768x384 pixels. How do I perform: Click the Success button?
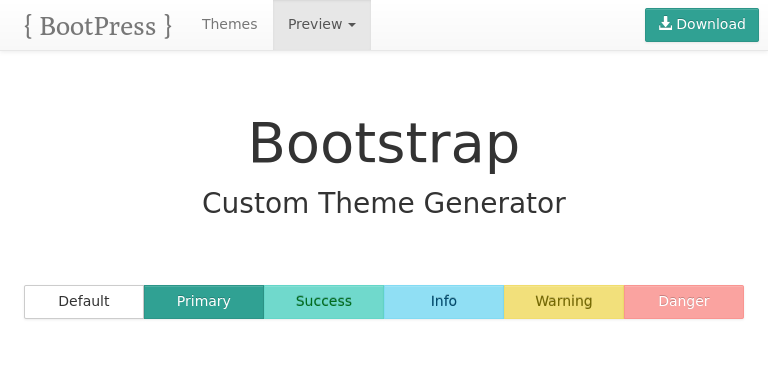[324, 302]
